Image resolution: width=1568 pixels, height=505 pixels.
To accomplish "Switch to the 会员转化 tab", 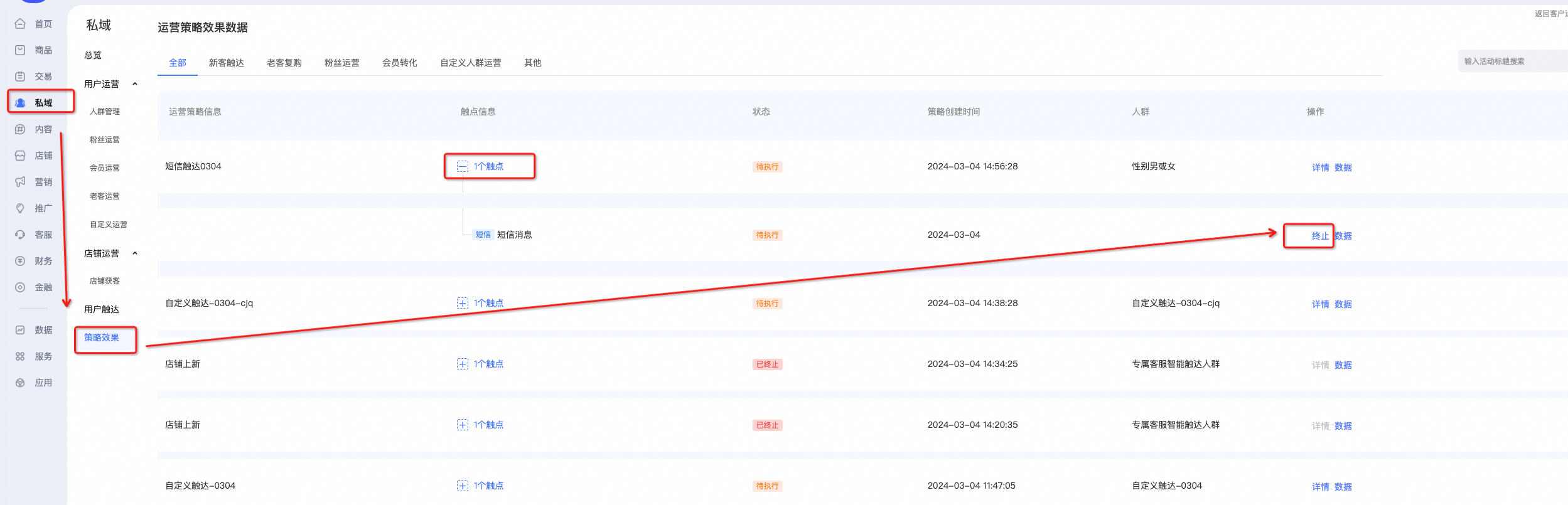I will coord(400,63).
